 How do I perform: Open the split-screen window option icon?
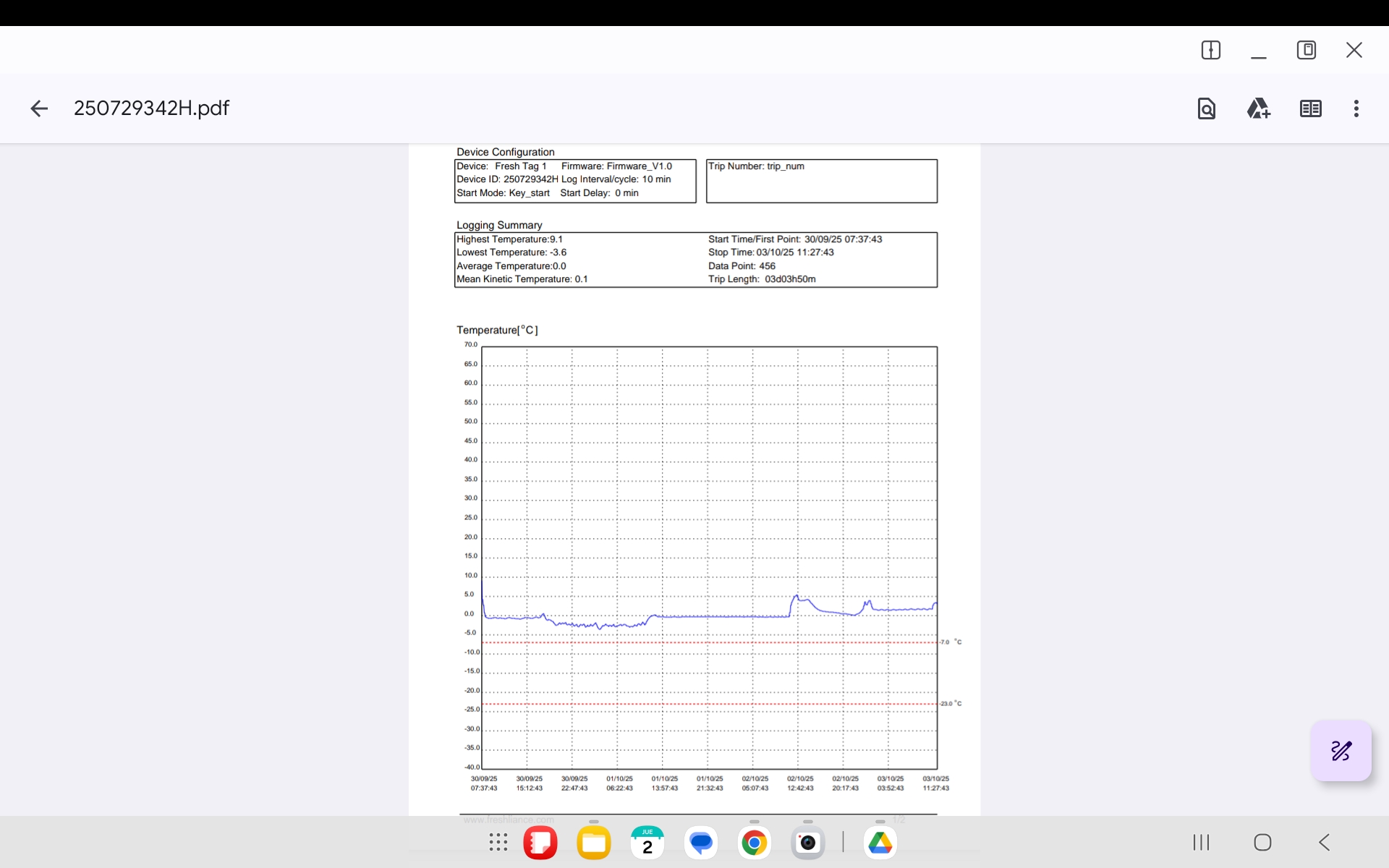(1210, 50)
